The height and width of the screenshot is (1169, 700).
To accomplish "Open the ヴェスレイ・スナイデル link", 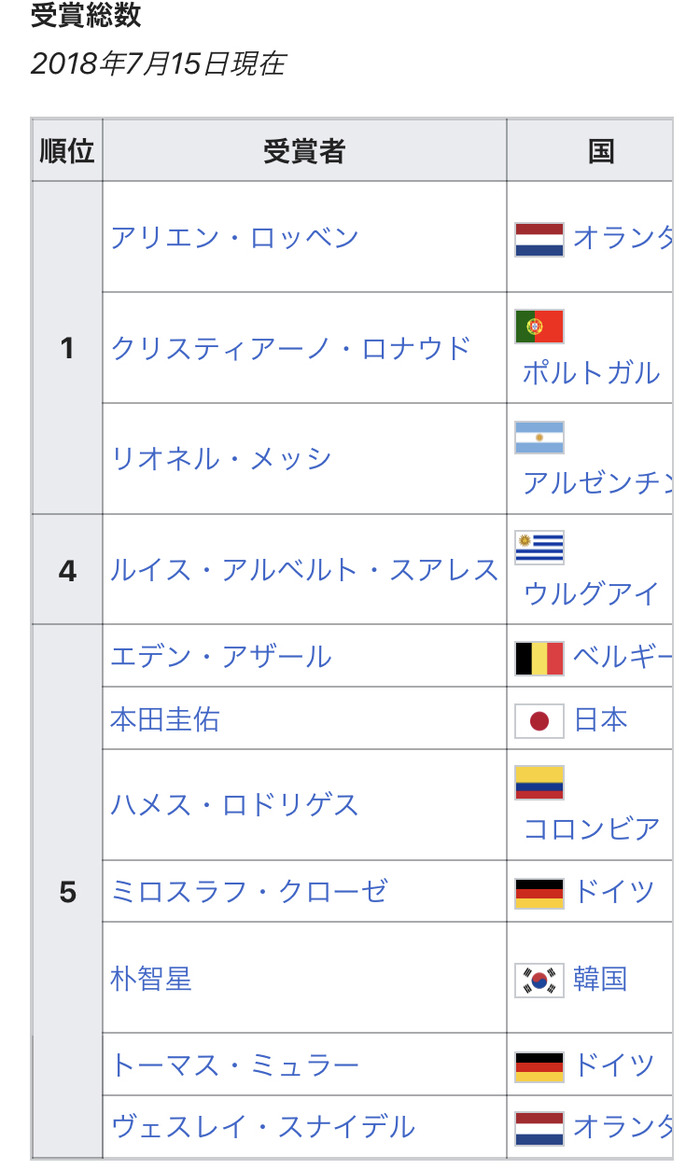I will [x=262, y=1127].
